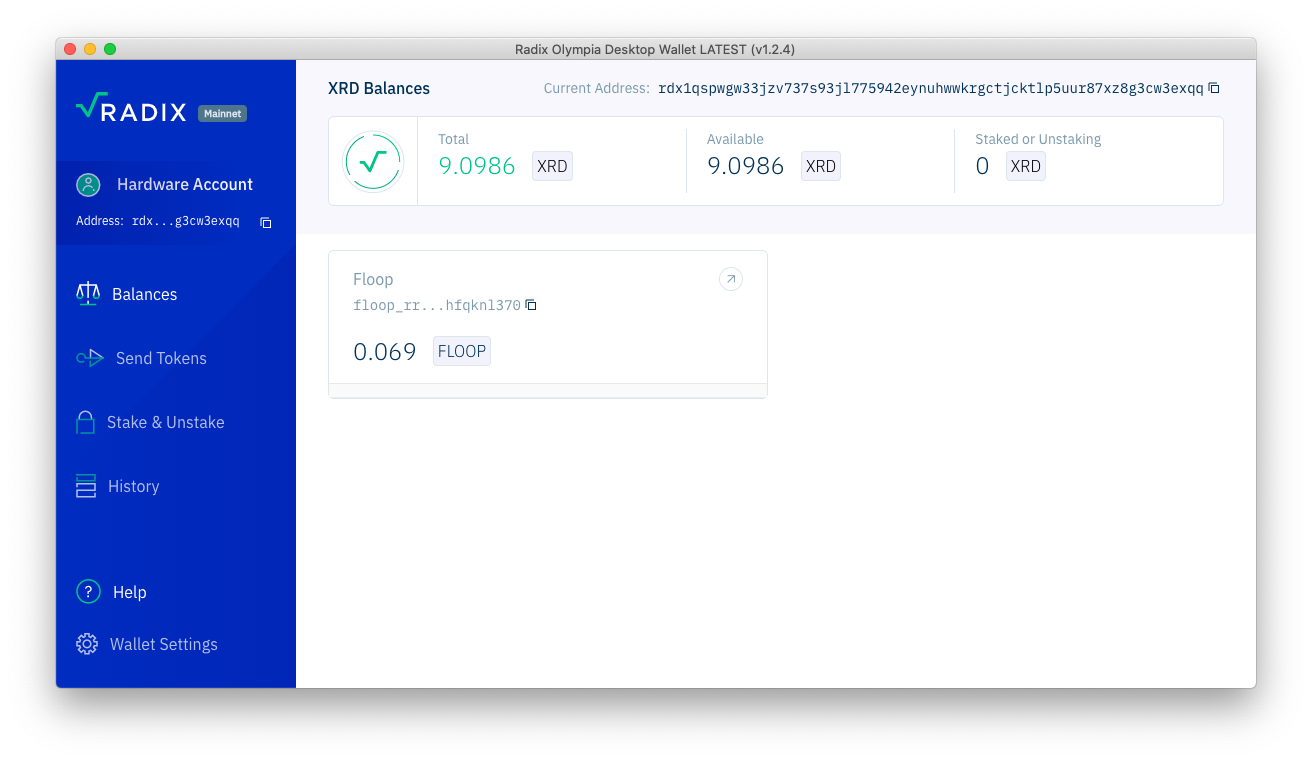Click the Help question mark icon
1312x762 pixels.
[x=88, y=592]
